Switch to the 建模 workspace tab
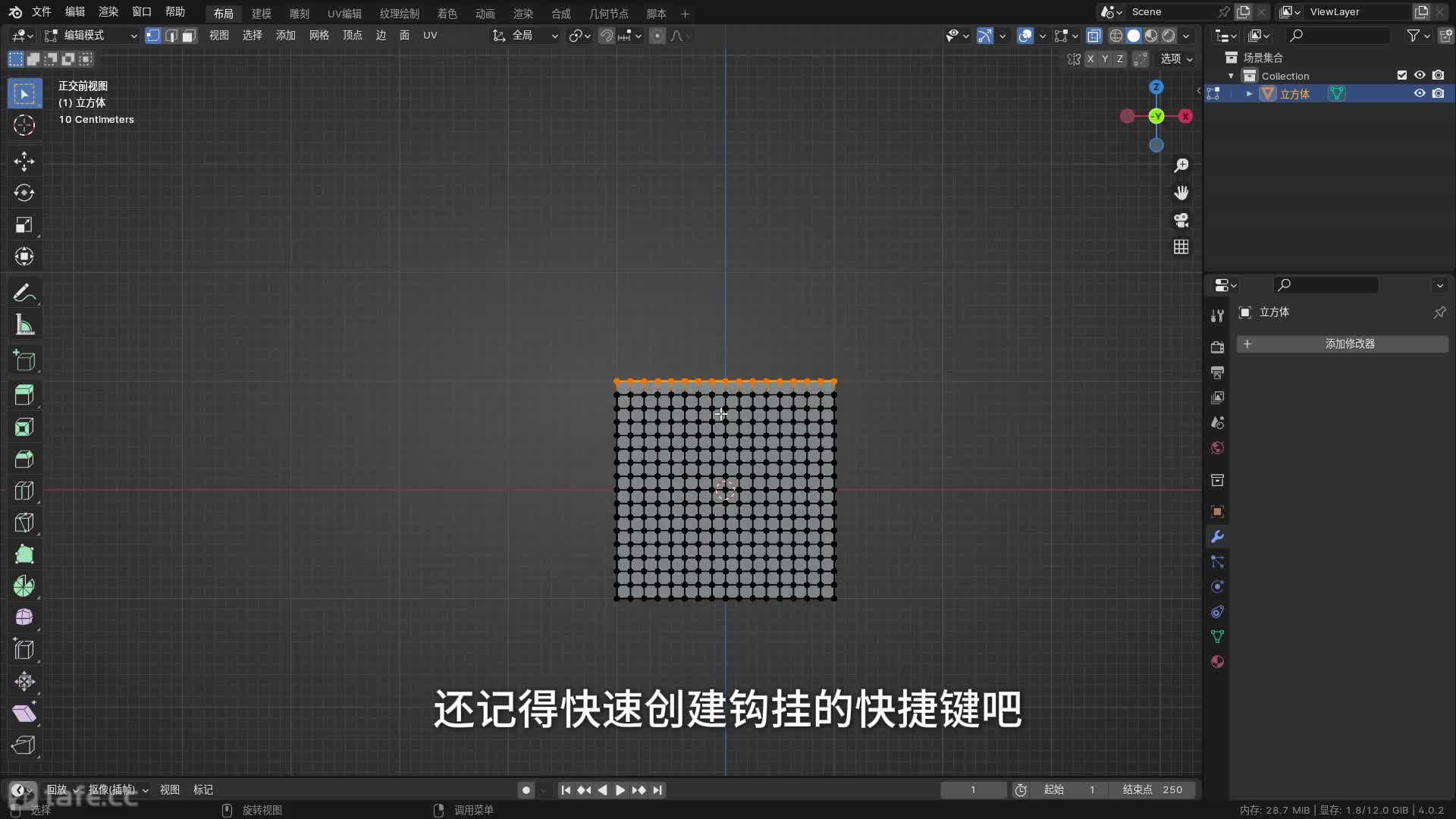Screen dimensions: 1456x819 261,14
